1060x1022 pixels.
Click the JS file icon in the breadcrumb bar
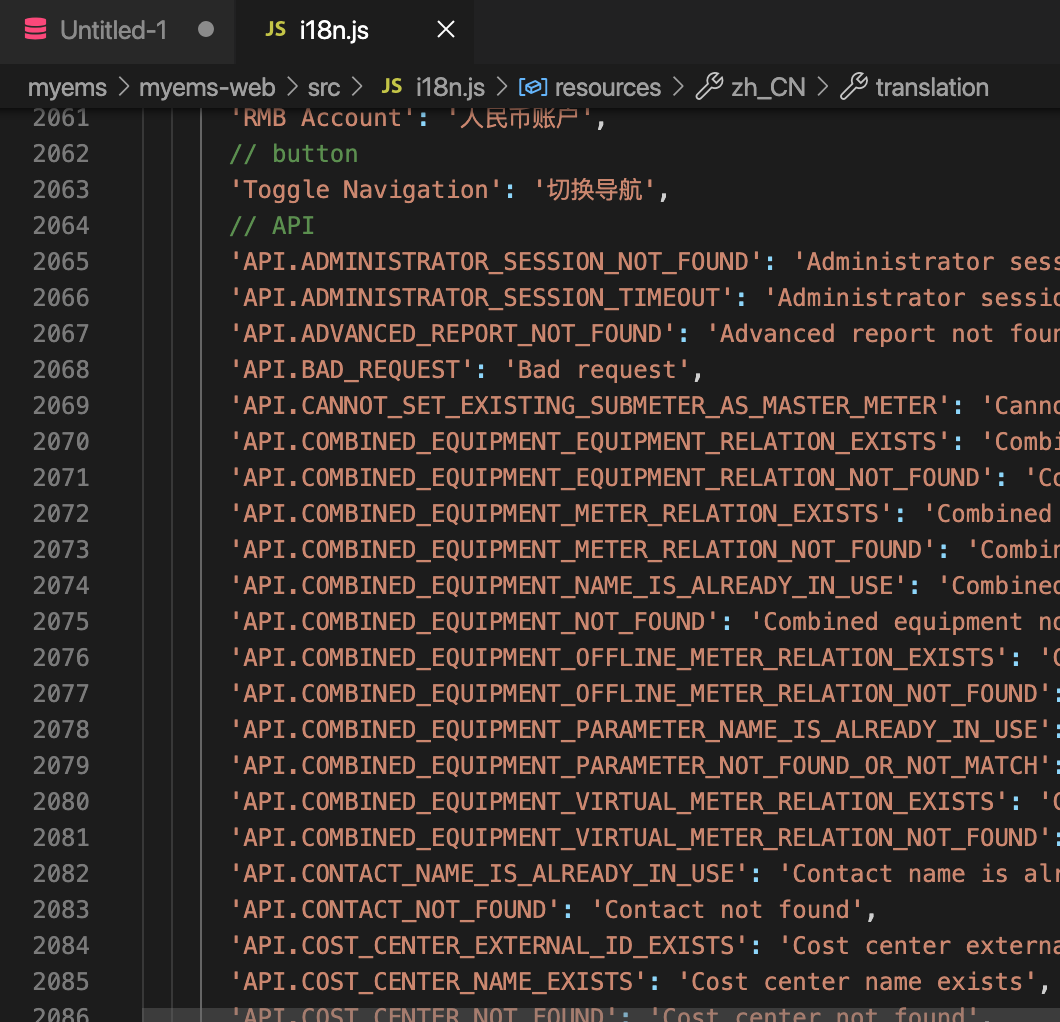392,87
